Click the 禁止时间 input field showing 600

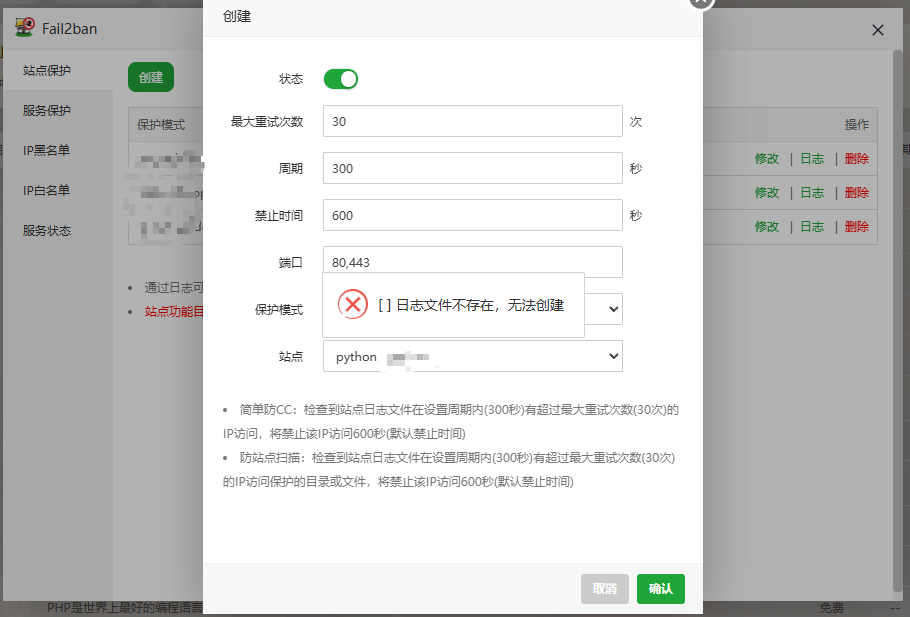[x=472, y=215]
